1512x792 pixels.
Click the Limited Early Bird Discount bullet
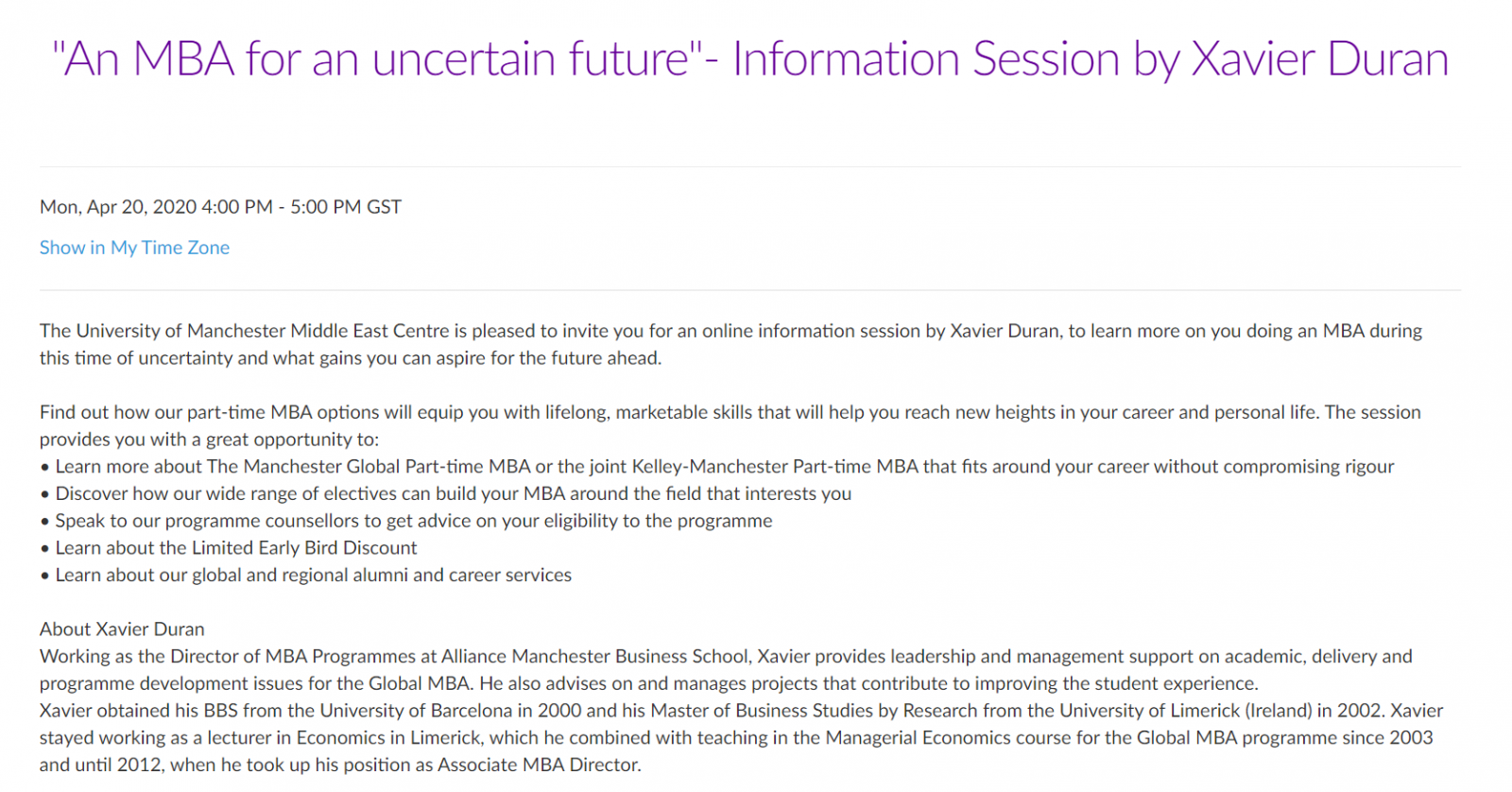228,548
